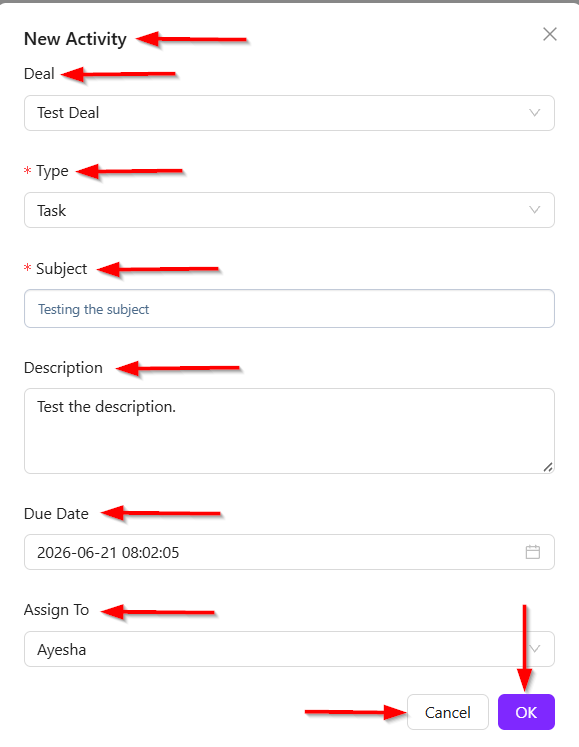Click the Description field label
579x747 pixels.
click(x=63, y=368)
